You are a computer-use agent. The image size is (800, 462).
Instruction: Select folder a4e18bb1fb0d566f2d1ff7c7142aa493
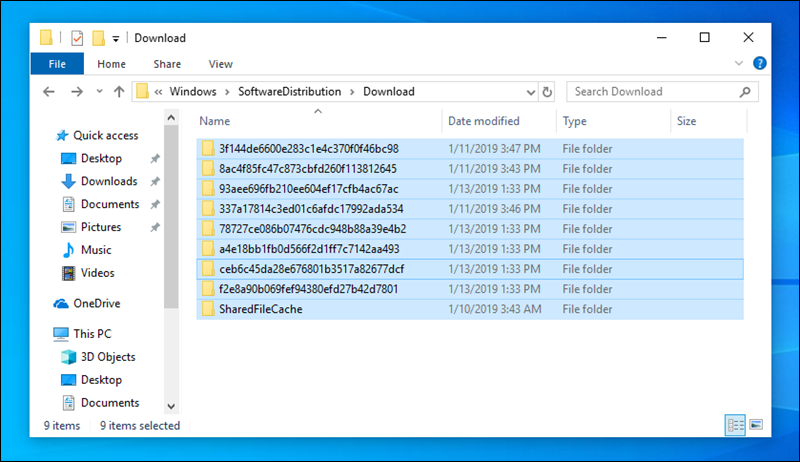point(469,249)
